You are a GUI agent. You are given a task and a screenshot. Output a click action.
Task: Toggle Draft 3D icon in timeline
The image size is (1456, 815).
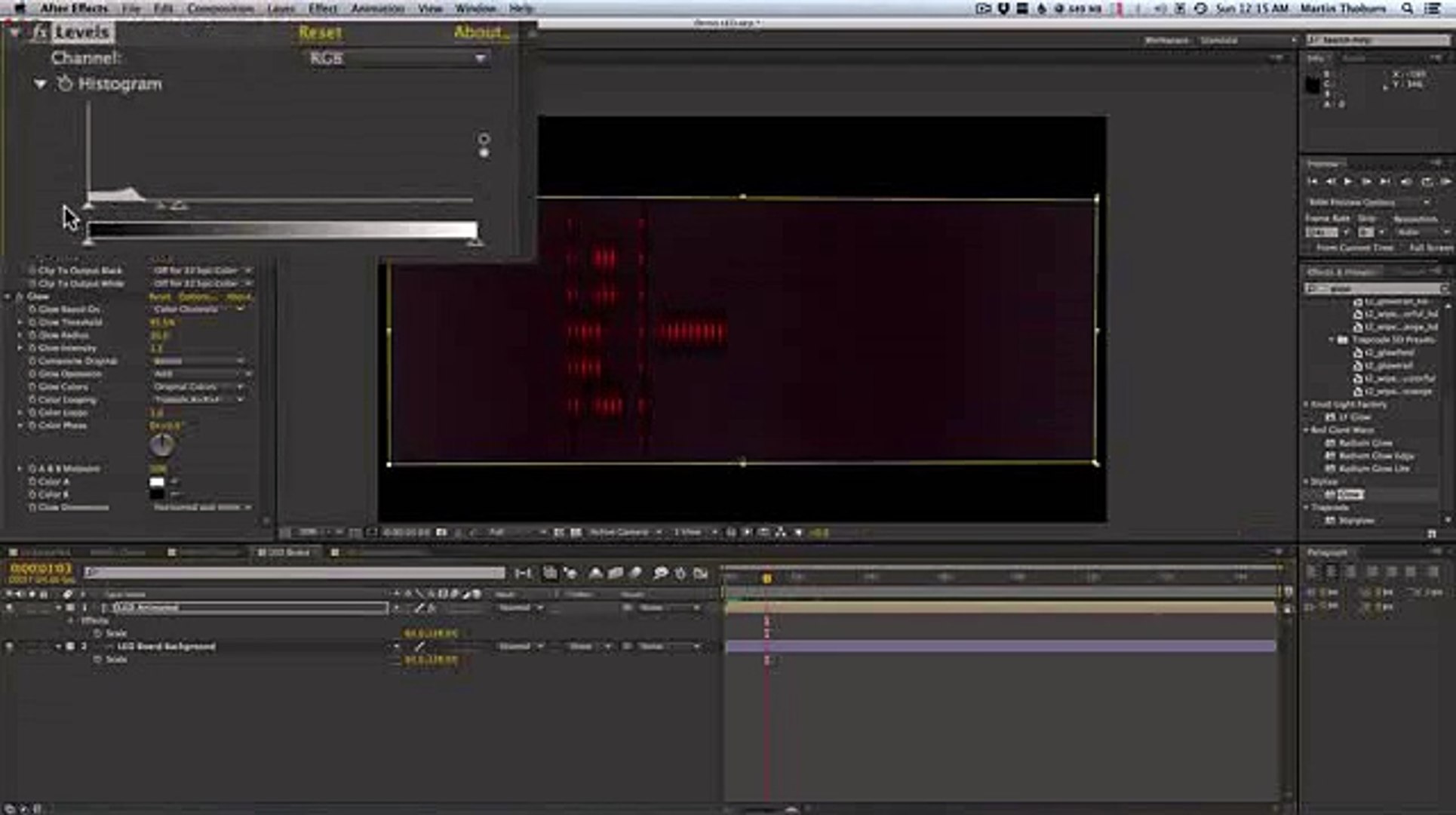coord(571,574)
